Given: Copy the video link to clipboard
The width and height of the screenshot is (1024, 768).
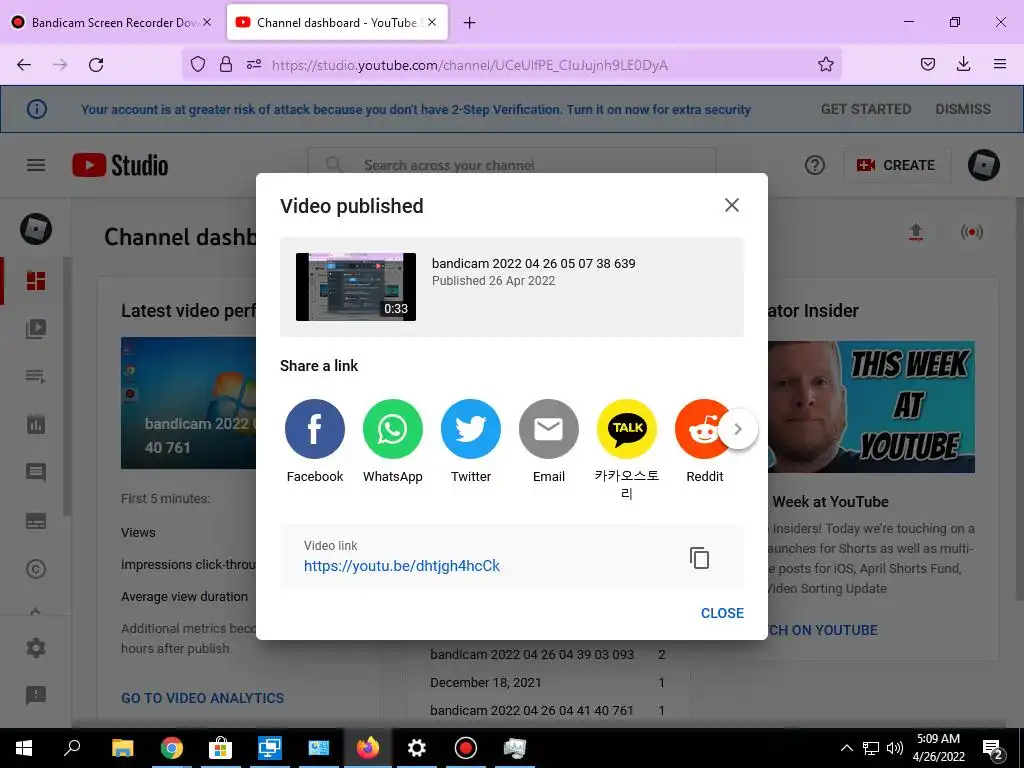Looking at the screenshot, I should (x=699, y=558).
